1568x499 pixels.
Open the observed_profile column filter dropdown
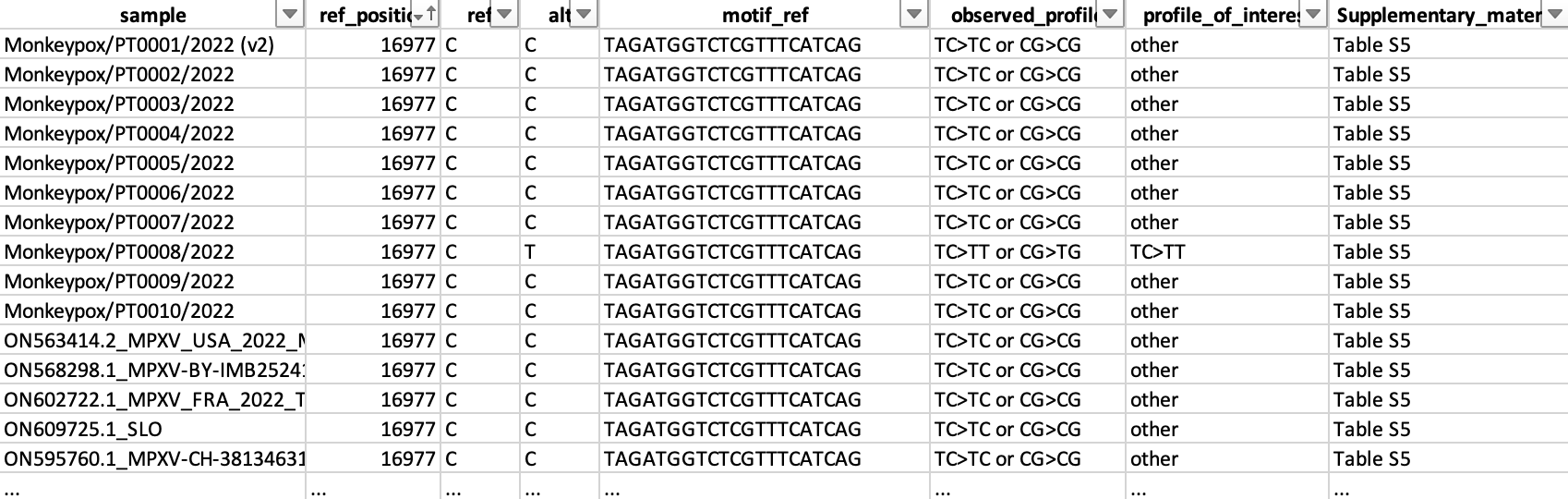click(1110, 15)
